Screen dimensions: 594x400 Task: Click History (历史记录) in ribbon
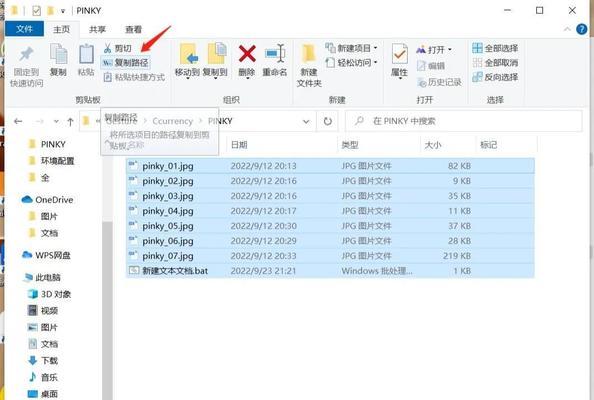click(439, 82)
